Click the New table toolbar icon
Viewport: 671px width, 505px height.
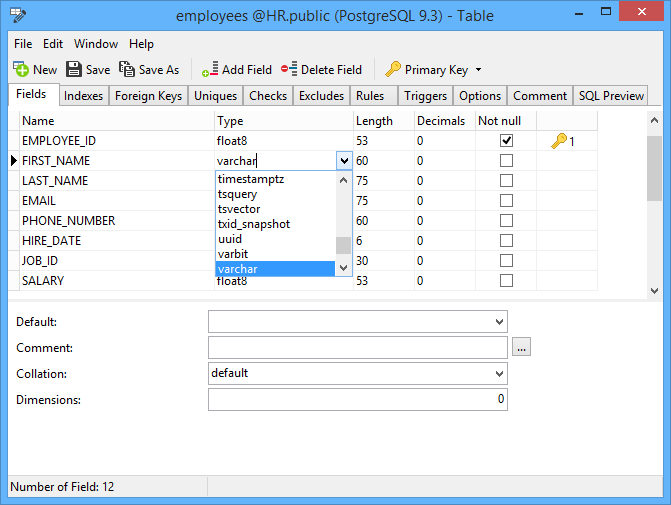(21, 69)
